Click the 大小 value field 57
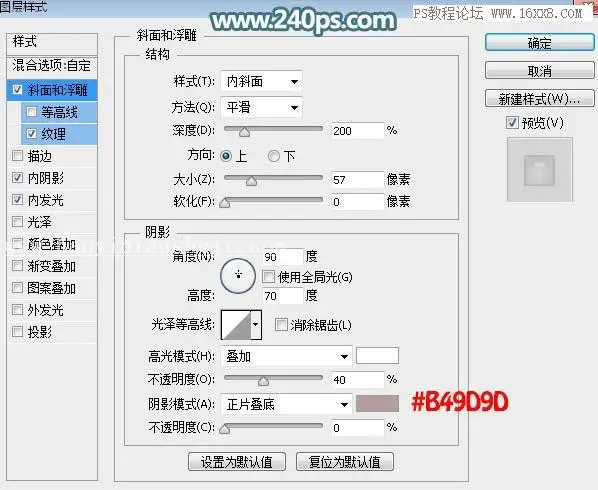This screenshot has height=490, width=598. (357, 179)
